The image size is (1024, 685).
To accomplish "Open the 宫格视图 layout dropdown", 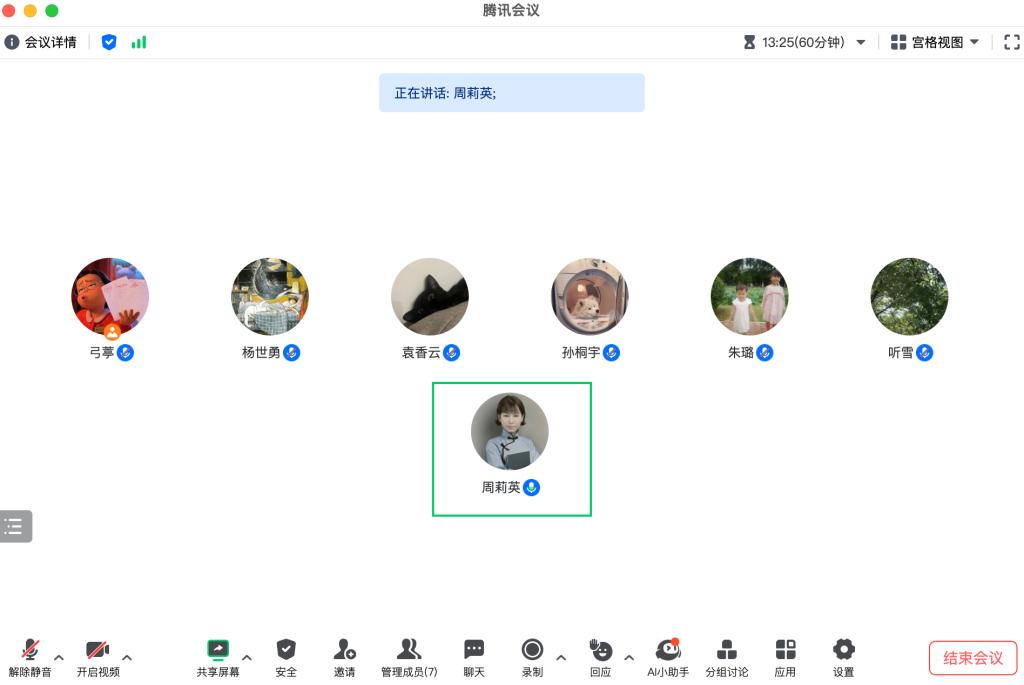I will [935, 42].
